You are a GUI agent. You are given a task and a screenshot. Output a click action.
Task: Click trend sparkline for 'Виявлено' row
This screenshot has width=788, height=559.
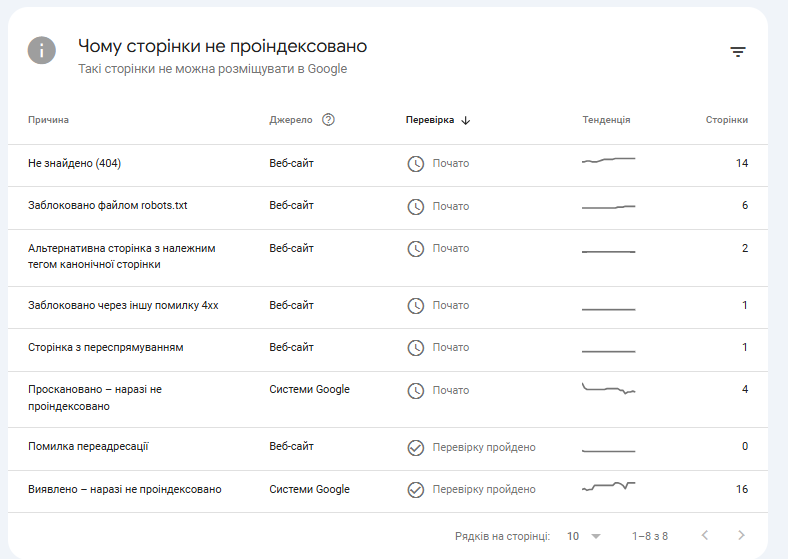click(x=608, y=488)
